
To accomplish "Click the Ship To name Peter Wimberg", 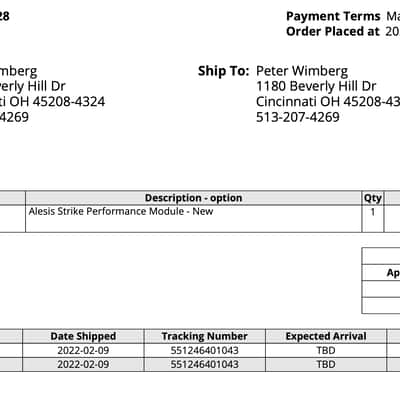I will (302, 71).
